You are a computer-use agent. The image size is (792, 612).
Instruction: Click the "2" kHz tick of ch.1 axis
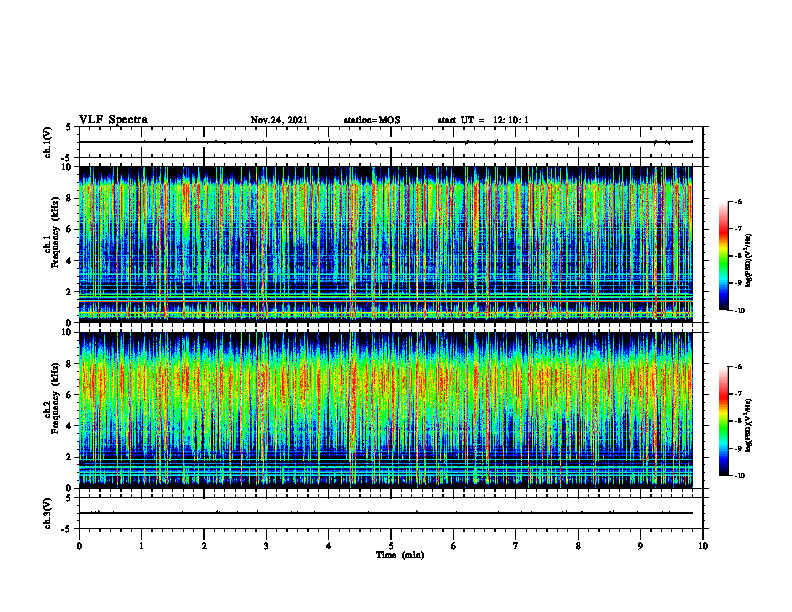70,291
